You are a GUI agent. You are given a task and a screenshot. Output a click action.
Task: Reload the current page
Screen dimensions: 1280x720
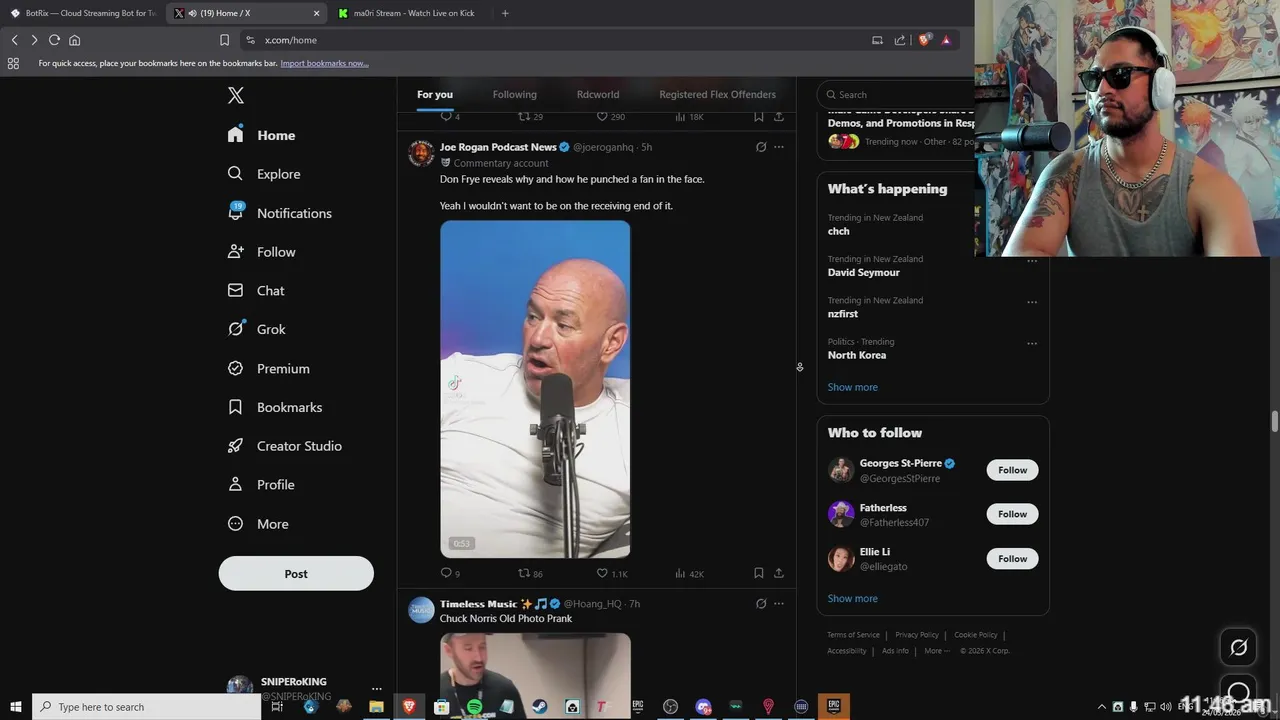click(x=54, y=40)
